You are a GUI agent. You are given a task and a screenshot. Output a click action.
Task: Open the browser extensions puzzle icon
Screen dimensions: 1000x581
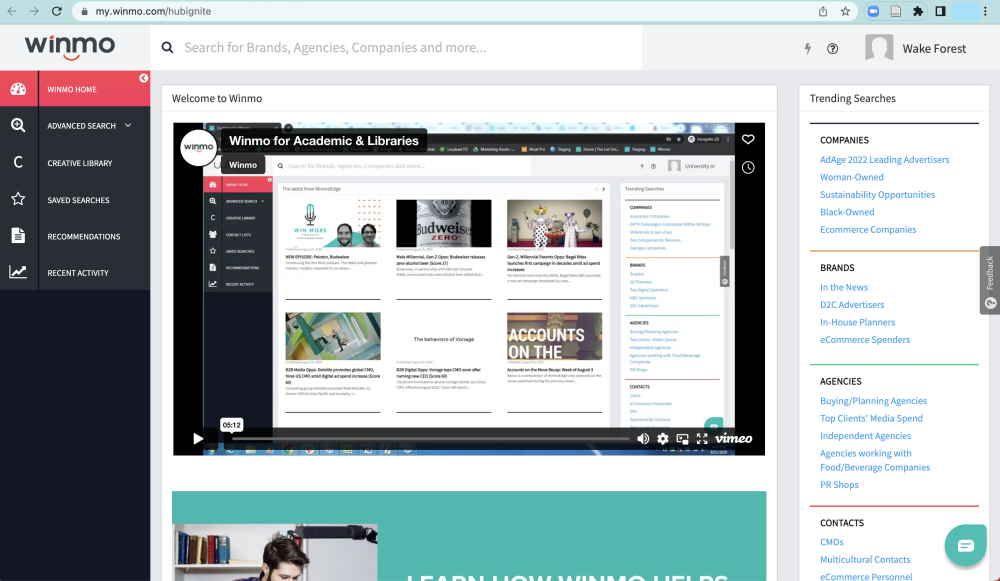[918, 11]
